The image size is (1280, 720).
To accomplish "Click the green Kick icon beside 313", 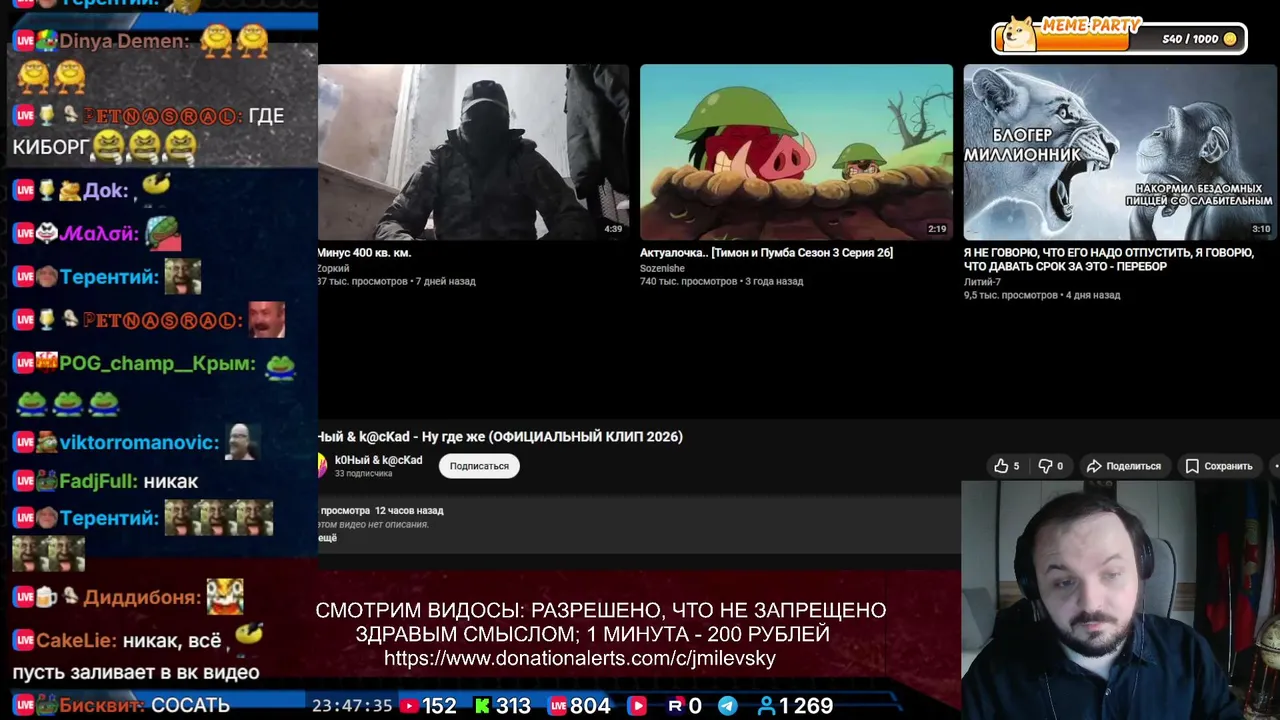I will tap(482, 706).
